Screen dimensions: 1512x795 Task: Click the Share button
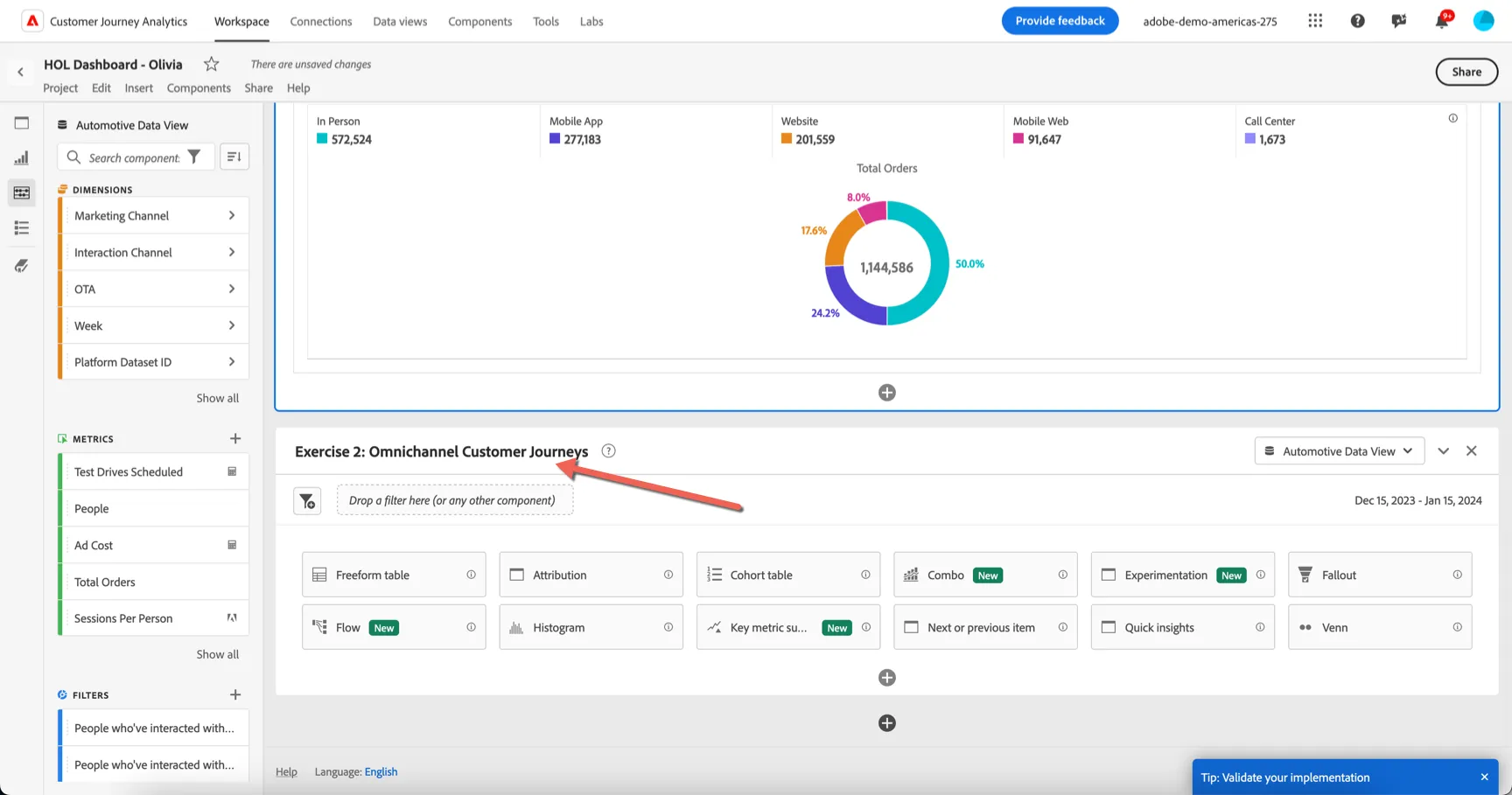point(1466,72)
